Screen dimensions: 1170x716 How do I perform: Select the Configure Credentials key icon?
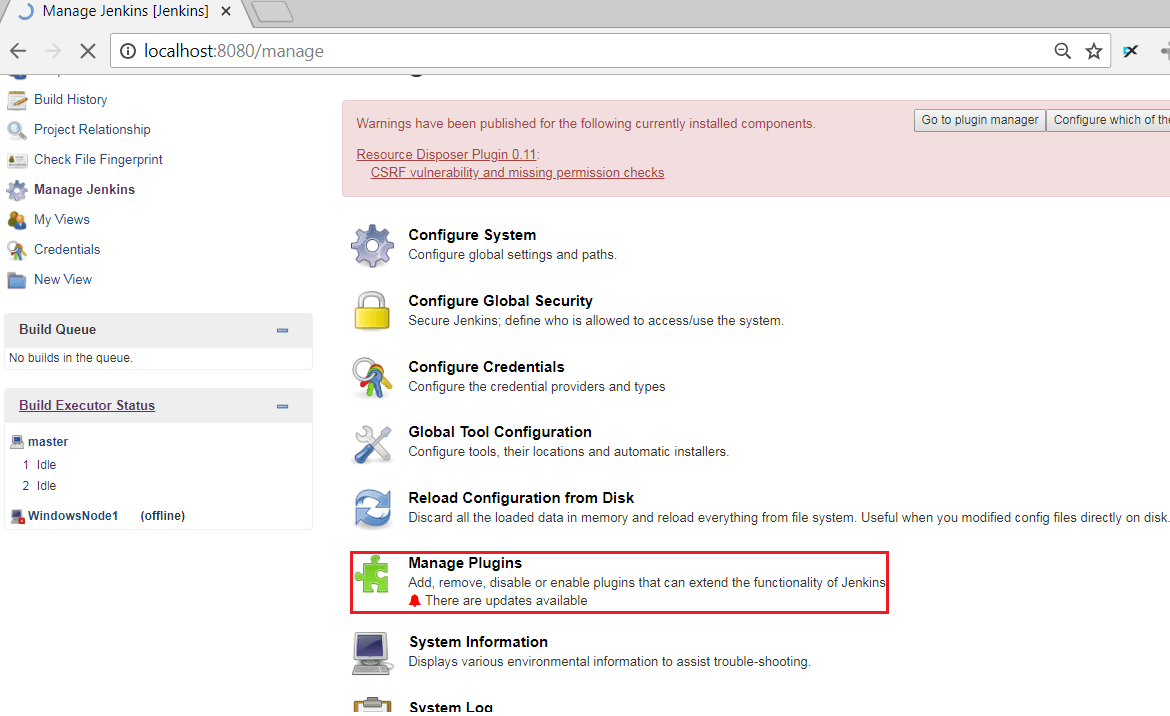click(372, 377)
